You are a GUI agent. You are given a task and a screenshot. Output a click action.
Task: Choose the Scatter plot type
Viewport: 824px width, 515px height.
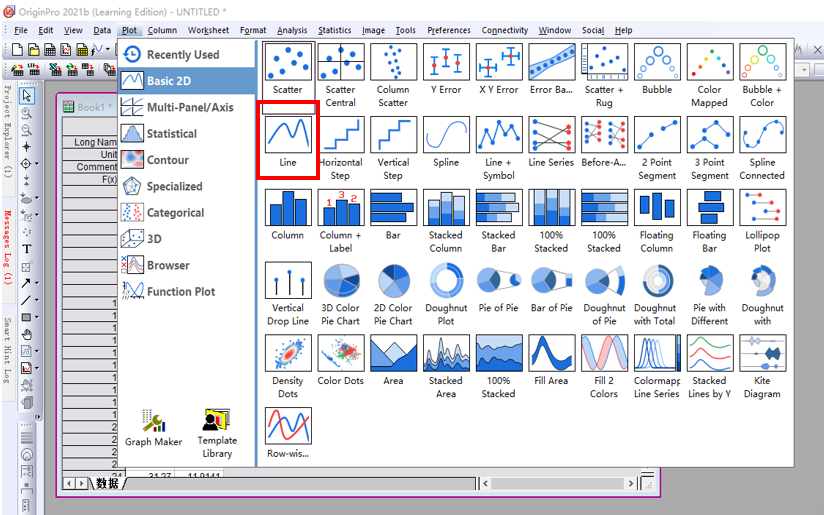(x=288, y=62)
